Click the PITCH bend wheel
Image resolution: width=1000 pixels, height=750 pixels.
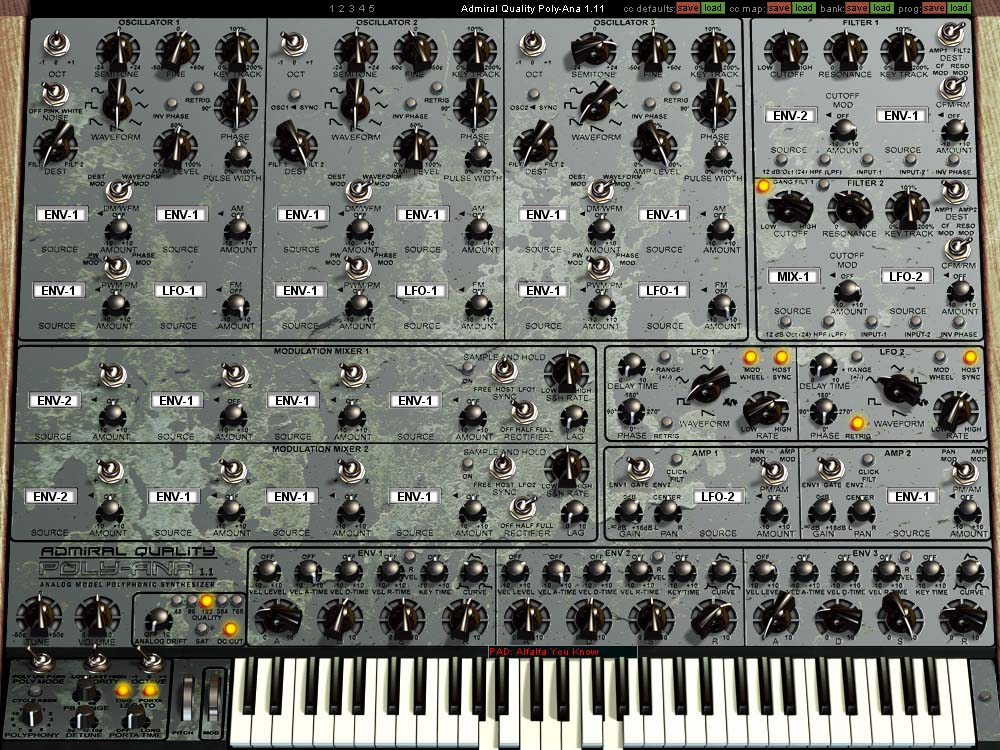pyautogui.click(x=188, y=698)
